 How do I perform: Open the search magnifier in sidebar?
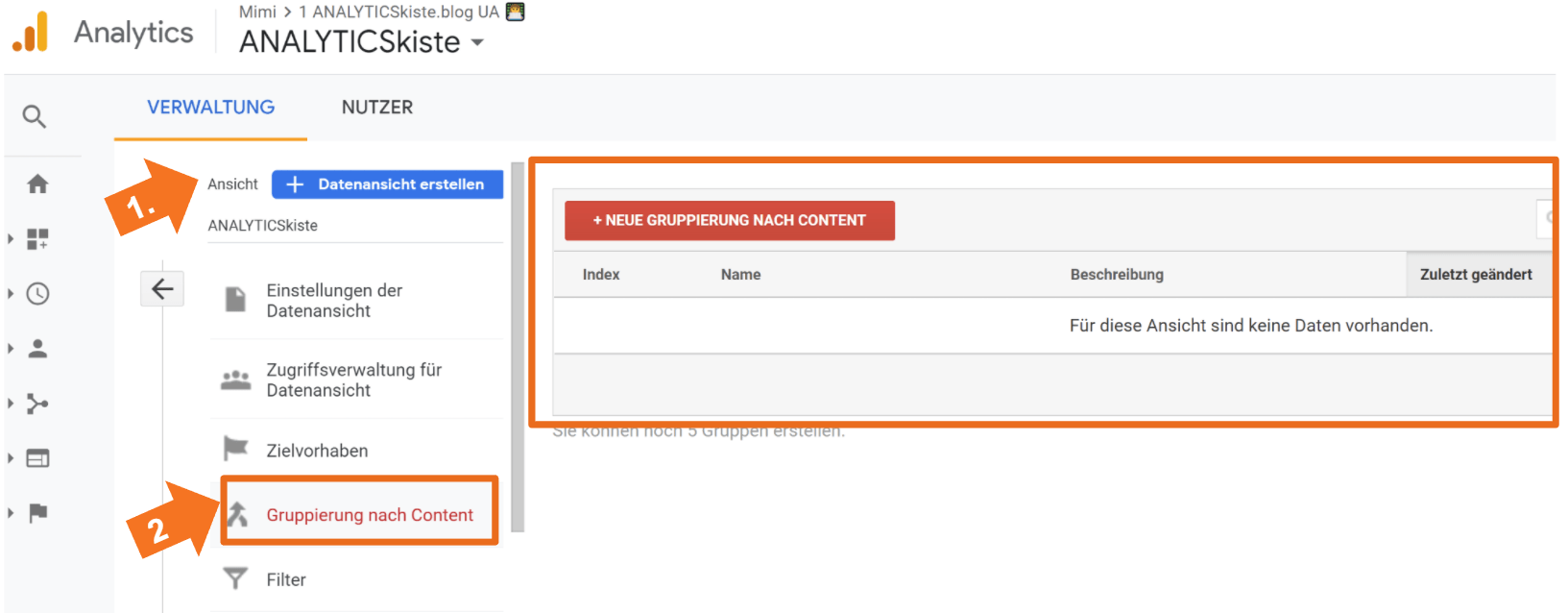[x=35, y=117]
